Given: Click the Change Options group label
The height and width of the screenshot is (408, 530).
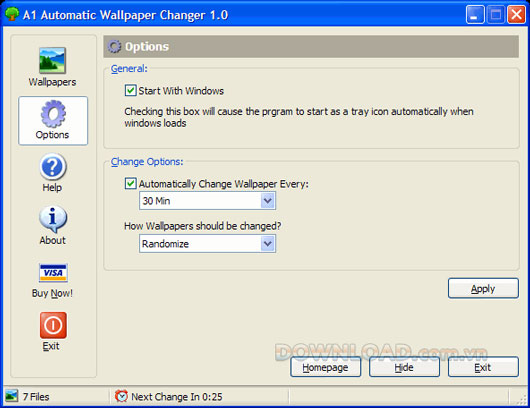Looking at the screenshot, I should pyautogui.click(x=147, y=162).
